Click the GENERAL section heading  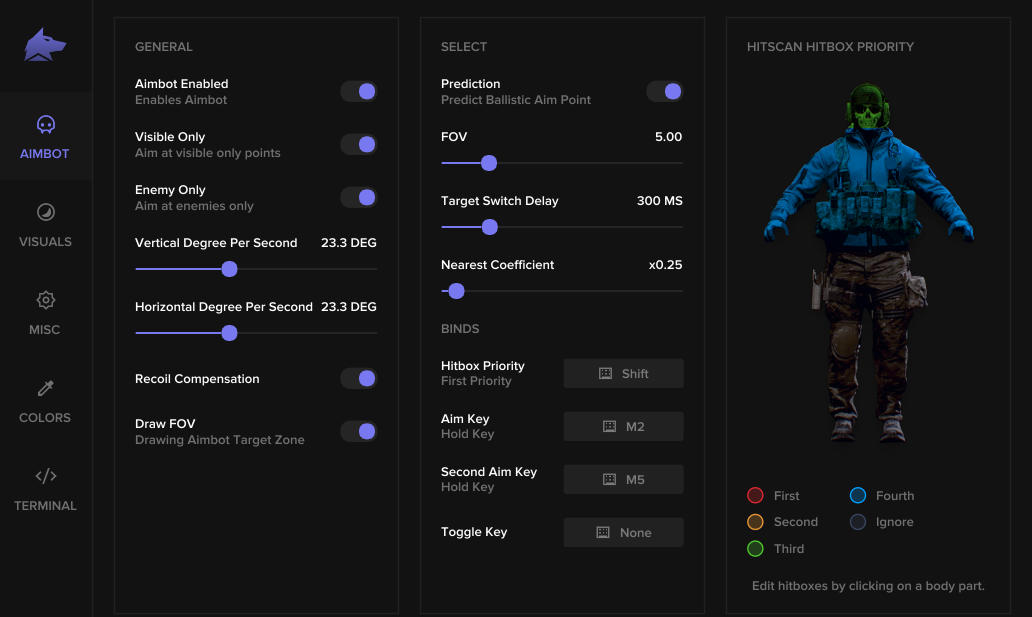tap(164, 47)
